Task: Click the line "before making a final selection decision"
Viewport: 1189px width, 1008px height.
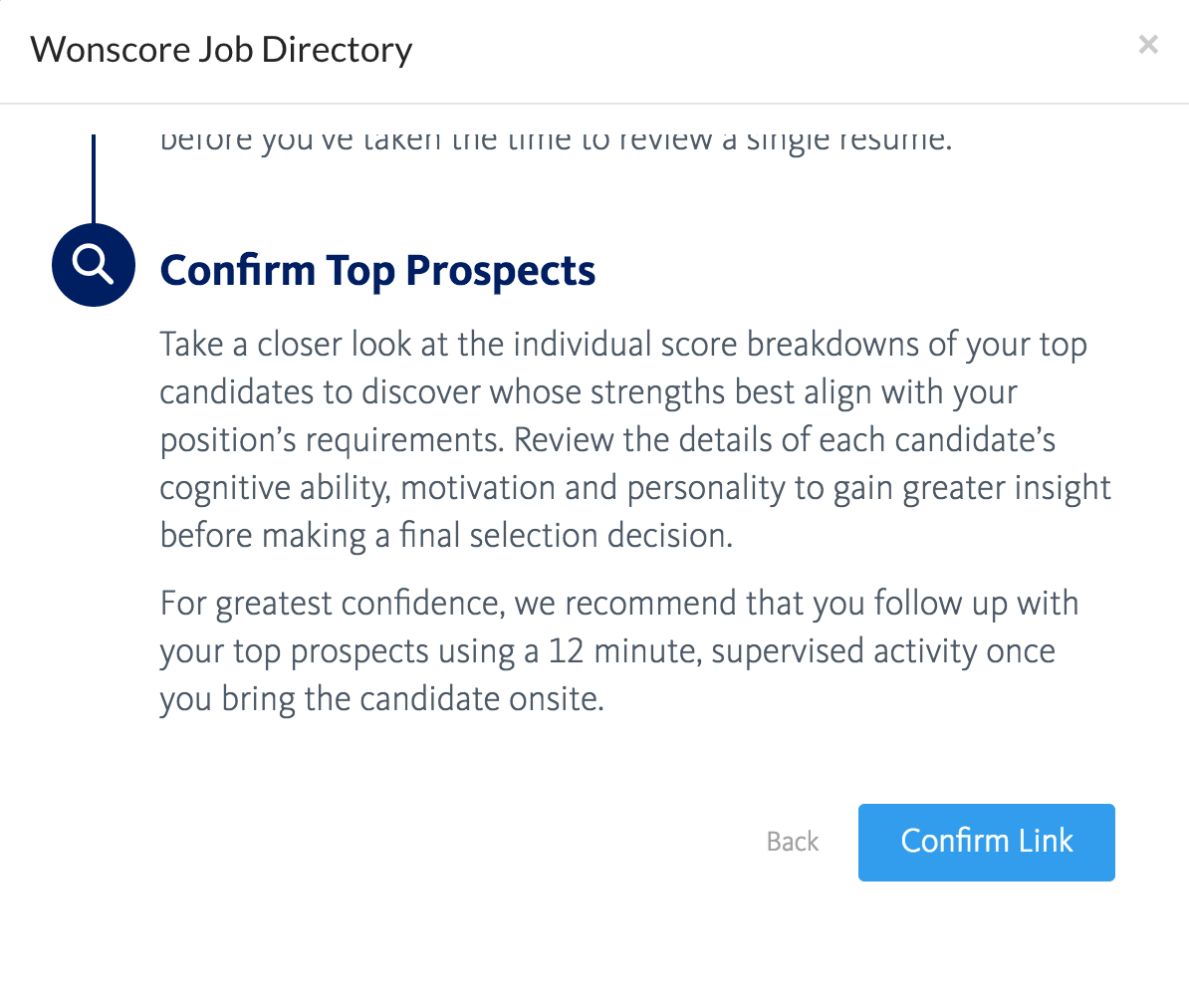Action: point(446,536)
